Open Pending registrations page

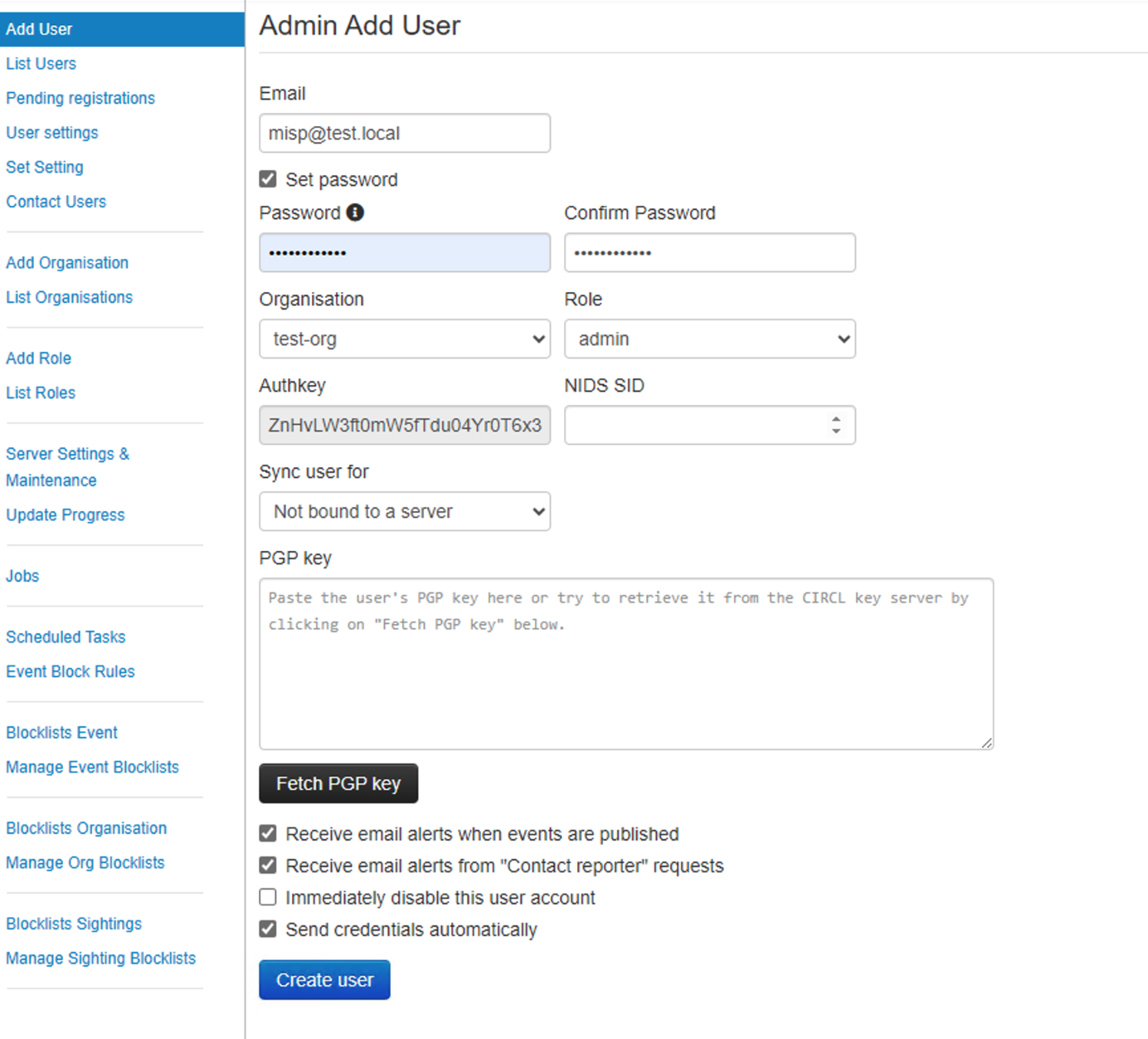pos(80,98)
